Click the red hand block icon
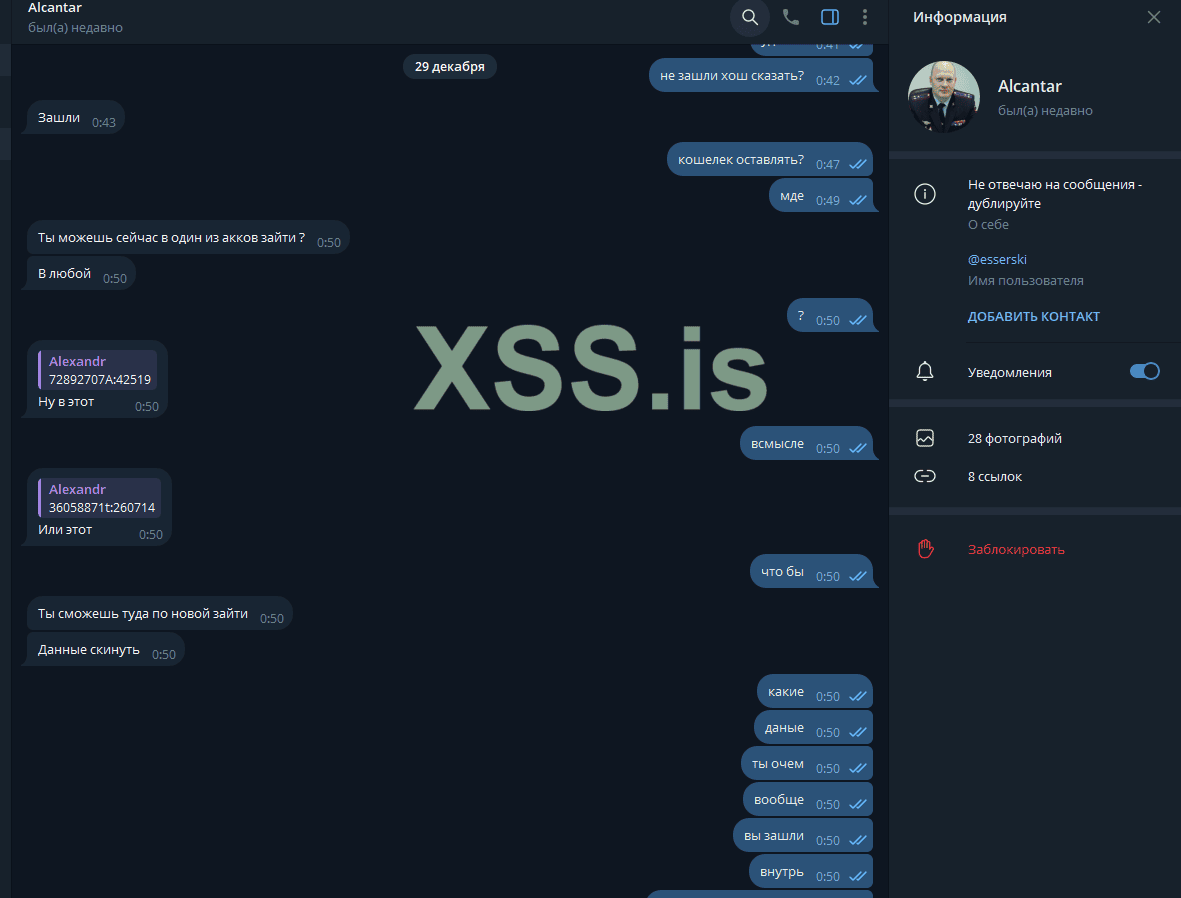 (926, 549)
